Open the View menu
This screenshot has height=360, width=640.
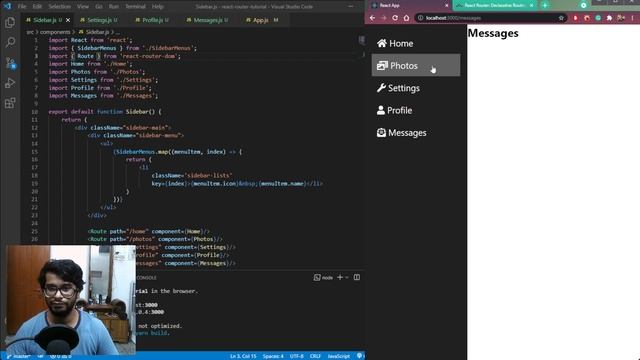[83, 7]
